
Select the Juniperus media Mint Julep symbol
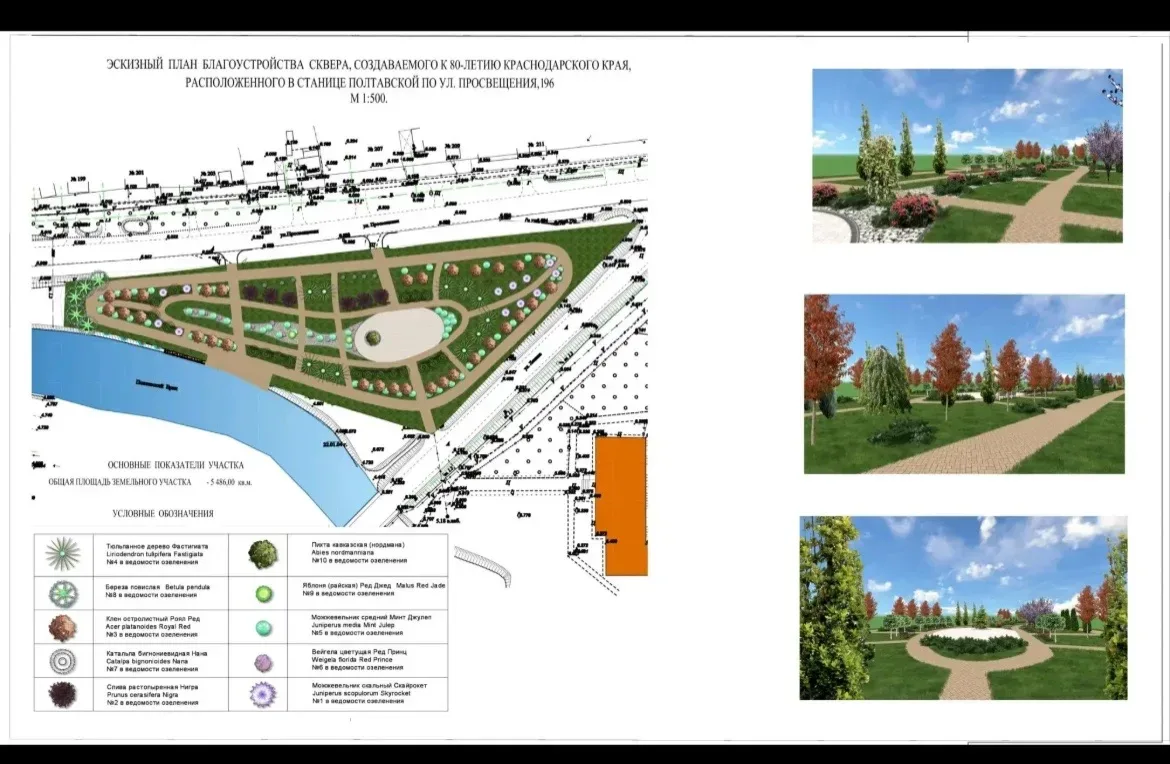pos(264,627)
